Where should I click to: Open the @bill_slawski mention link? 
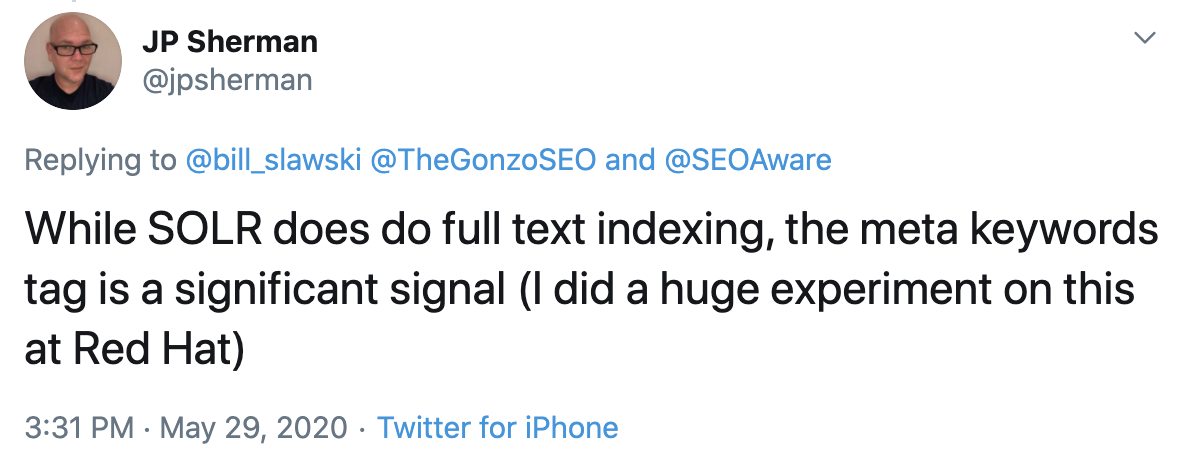(273, 160)
